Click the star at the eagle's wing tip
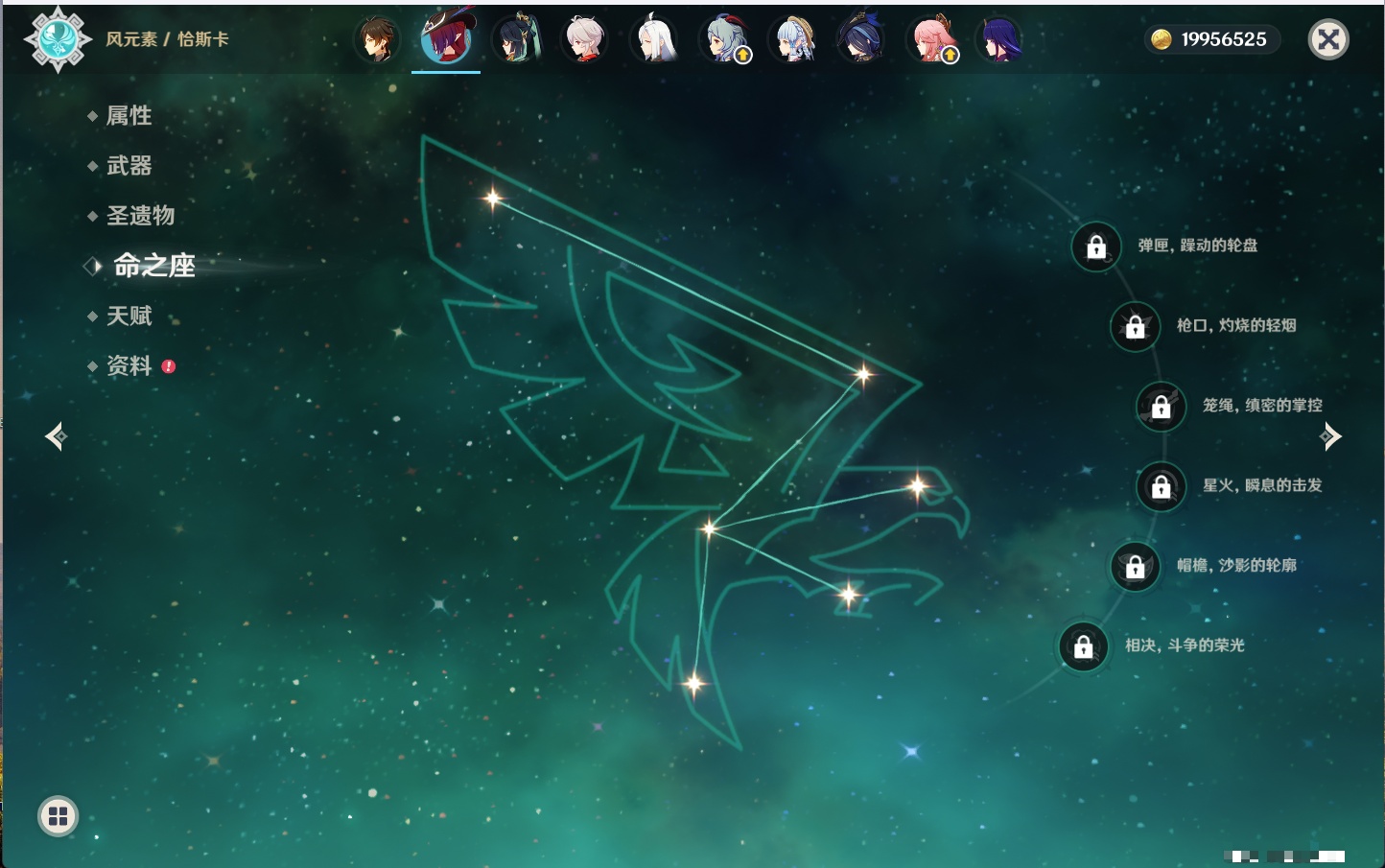Screen dimensions: 1385x868 click(493, 199)
